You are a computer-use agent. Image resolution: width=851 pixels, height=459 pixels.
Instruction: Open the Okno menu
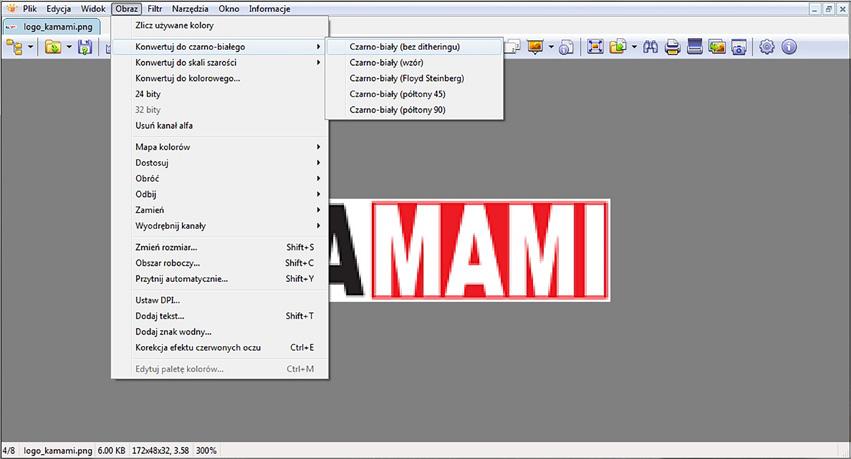coord(229,9)
